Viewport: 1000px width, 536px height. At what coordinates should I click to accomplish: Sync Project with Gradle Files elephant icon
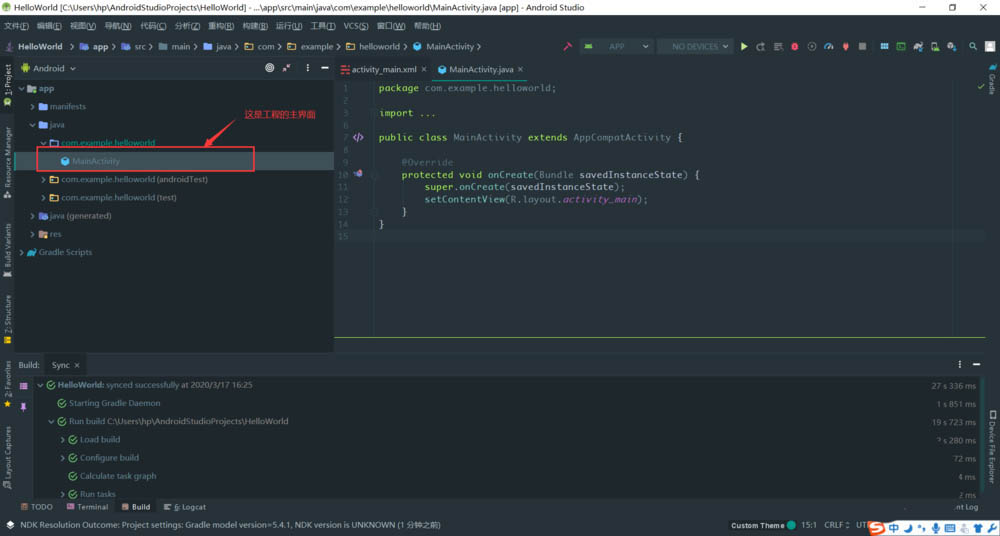[918, 47]
